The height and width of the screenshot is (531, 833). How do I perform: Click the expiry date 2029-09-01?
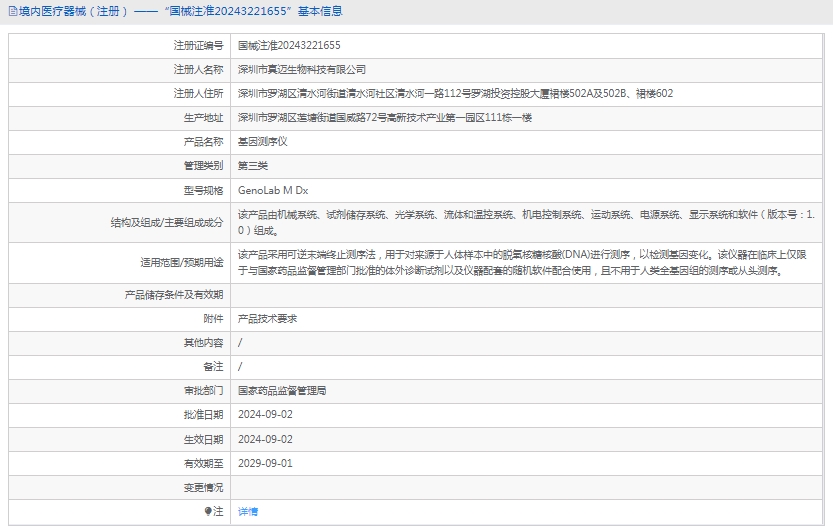265,463
